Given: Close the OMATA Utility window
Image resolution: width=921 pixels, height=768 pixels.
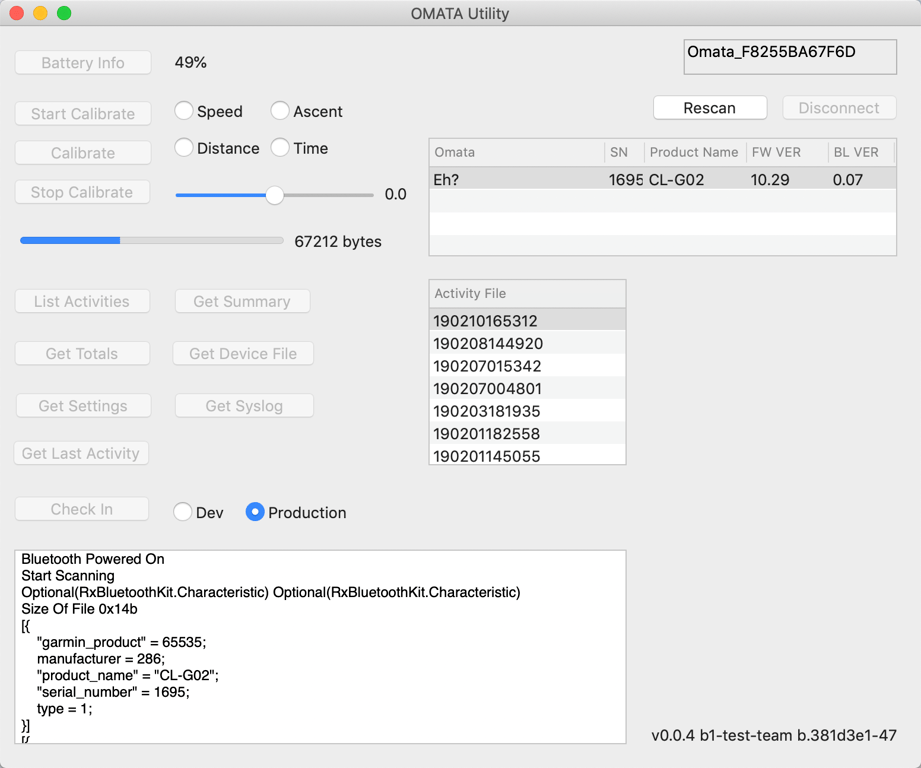Looking at the screenshot, I should tap(17, 13).
